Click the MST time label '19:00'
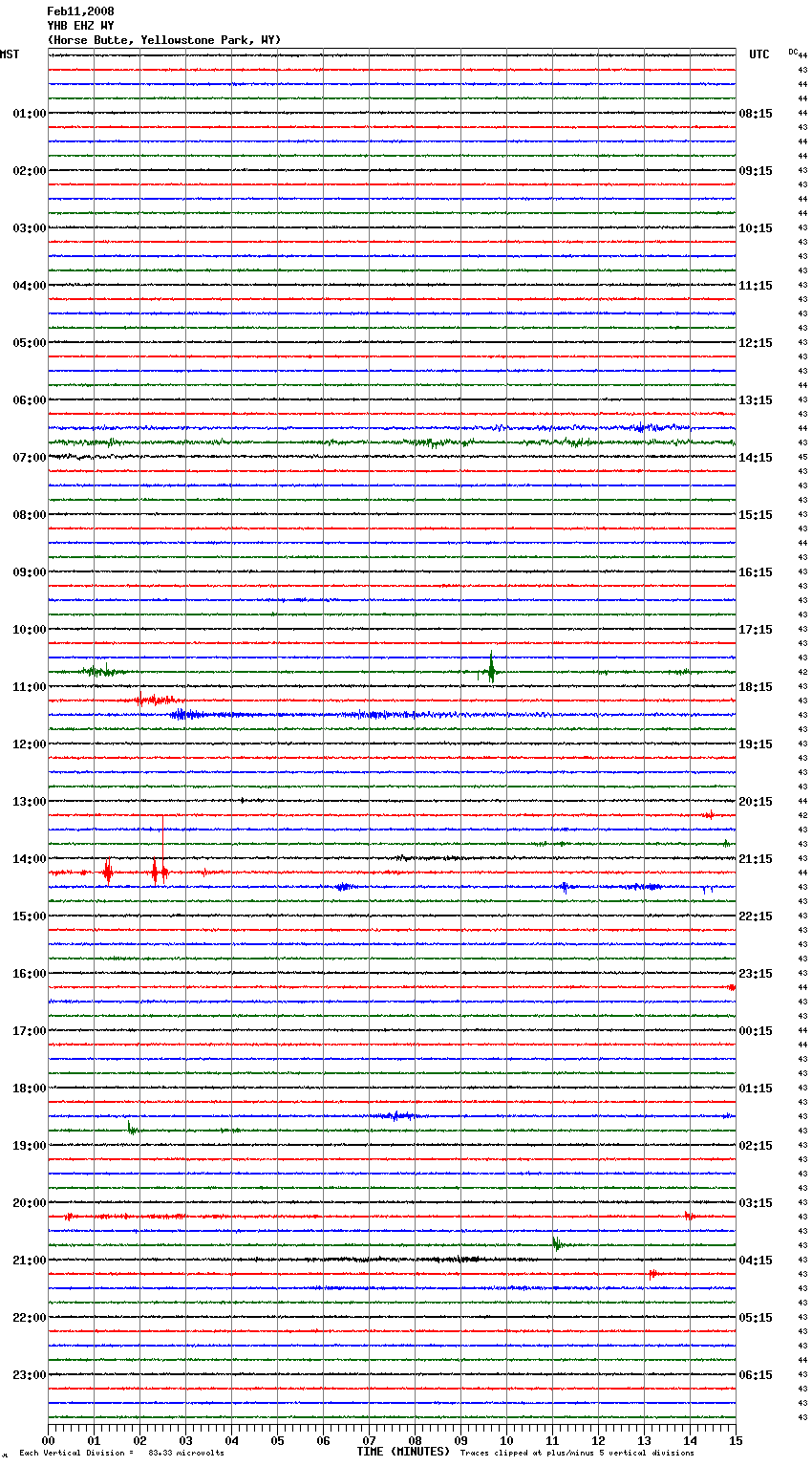This screenshot has height=1466, width=812. (x=30, y=1146)
